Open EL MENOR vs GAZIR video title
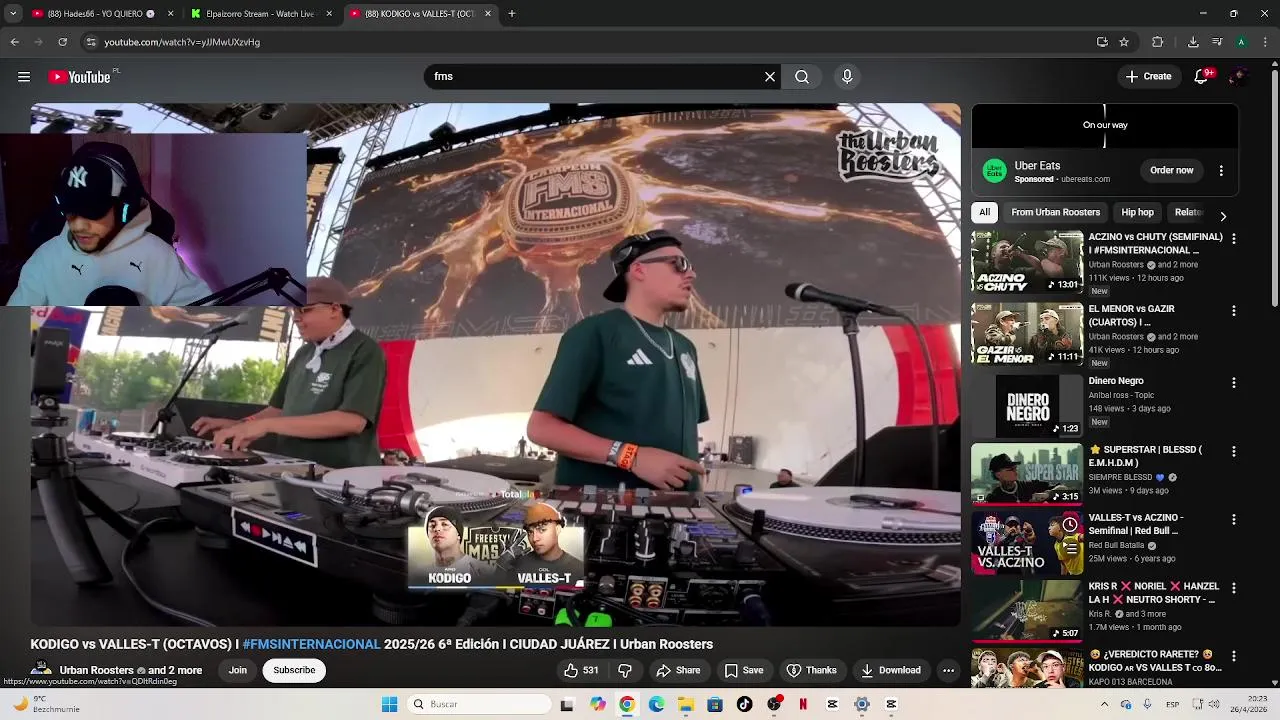Screen dimensions: 1280x720 tap(1132, 316)
